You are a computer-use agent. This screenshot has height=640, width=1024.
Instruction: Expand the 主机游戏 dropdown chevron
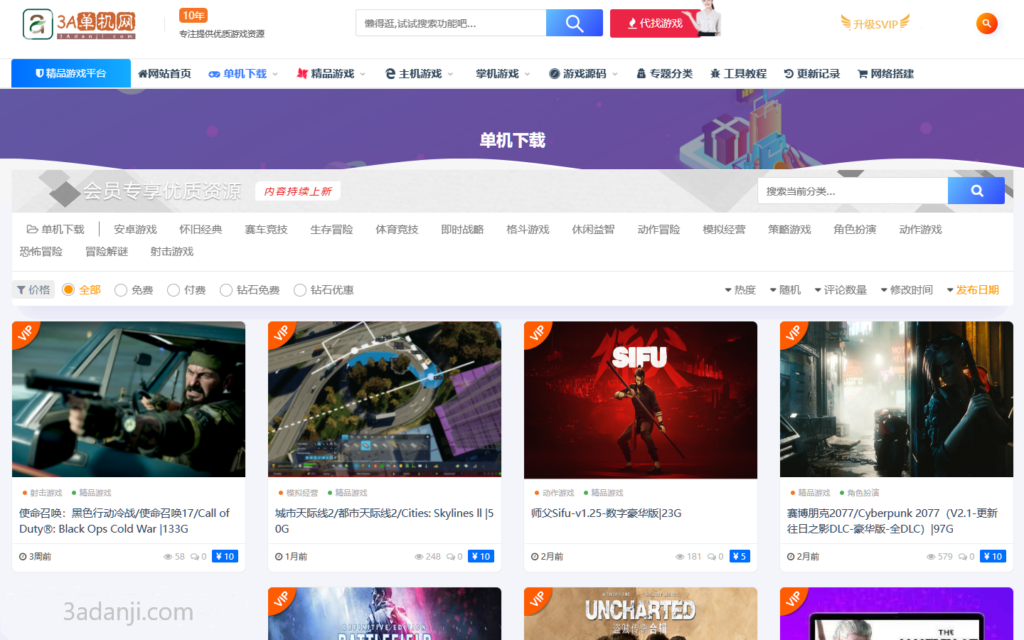[x=450, y=74]
